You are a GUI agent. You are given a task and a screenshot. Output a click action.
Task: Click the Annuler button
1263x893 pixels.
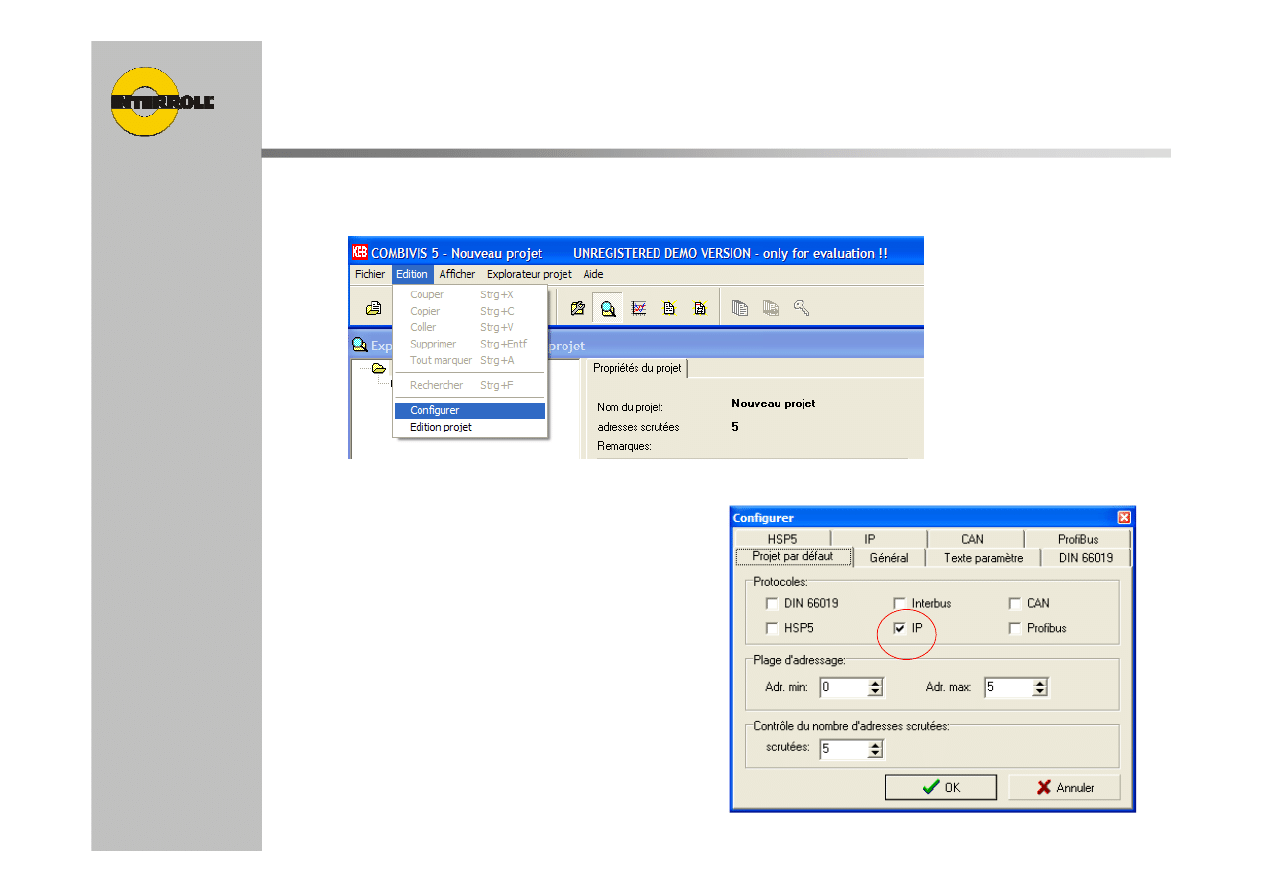tap(1064, 787)
